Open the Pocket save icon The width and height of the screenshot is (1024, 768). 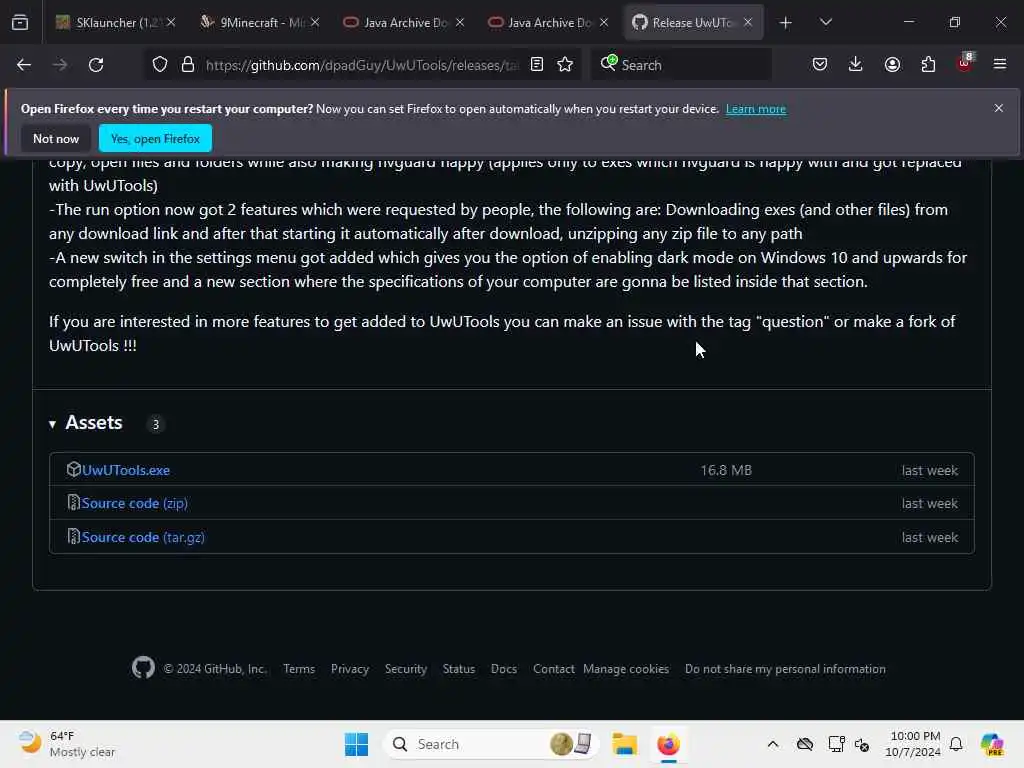[x=820, y=65]
